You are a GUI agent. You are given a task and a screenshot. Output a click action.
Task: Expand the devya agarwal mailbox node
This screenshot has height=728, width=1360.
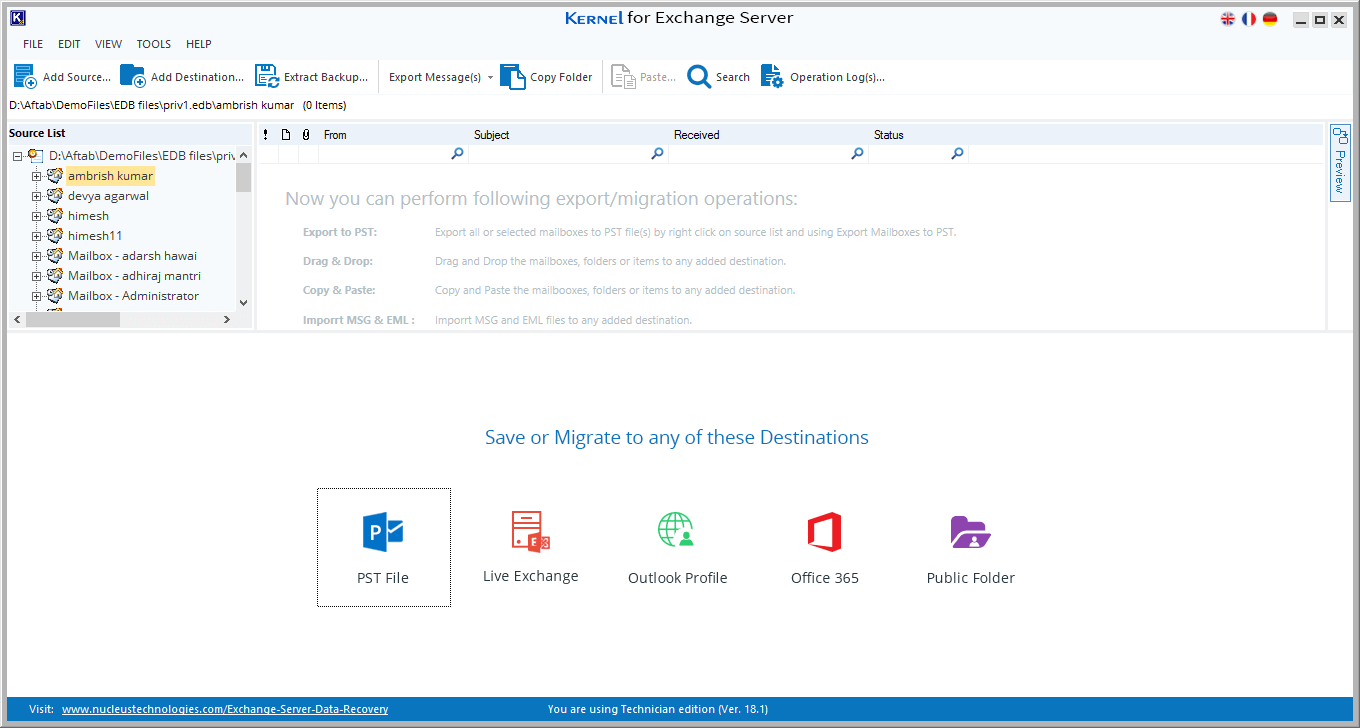click(36, 196)
